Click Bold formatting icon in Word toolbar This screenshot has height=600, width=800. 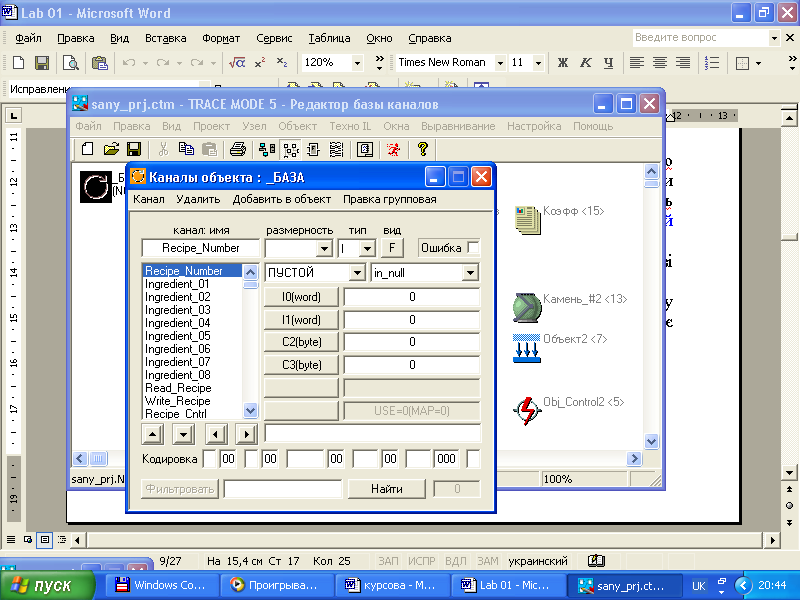(562, 62)
